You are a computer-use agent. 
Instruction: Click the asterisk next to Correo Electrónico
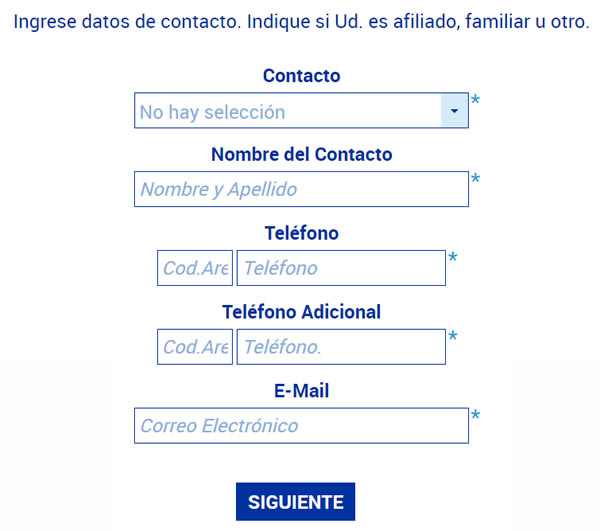pos(475,415)
